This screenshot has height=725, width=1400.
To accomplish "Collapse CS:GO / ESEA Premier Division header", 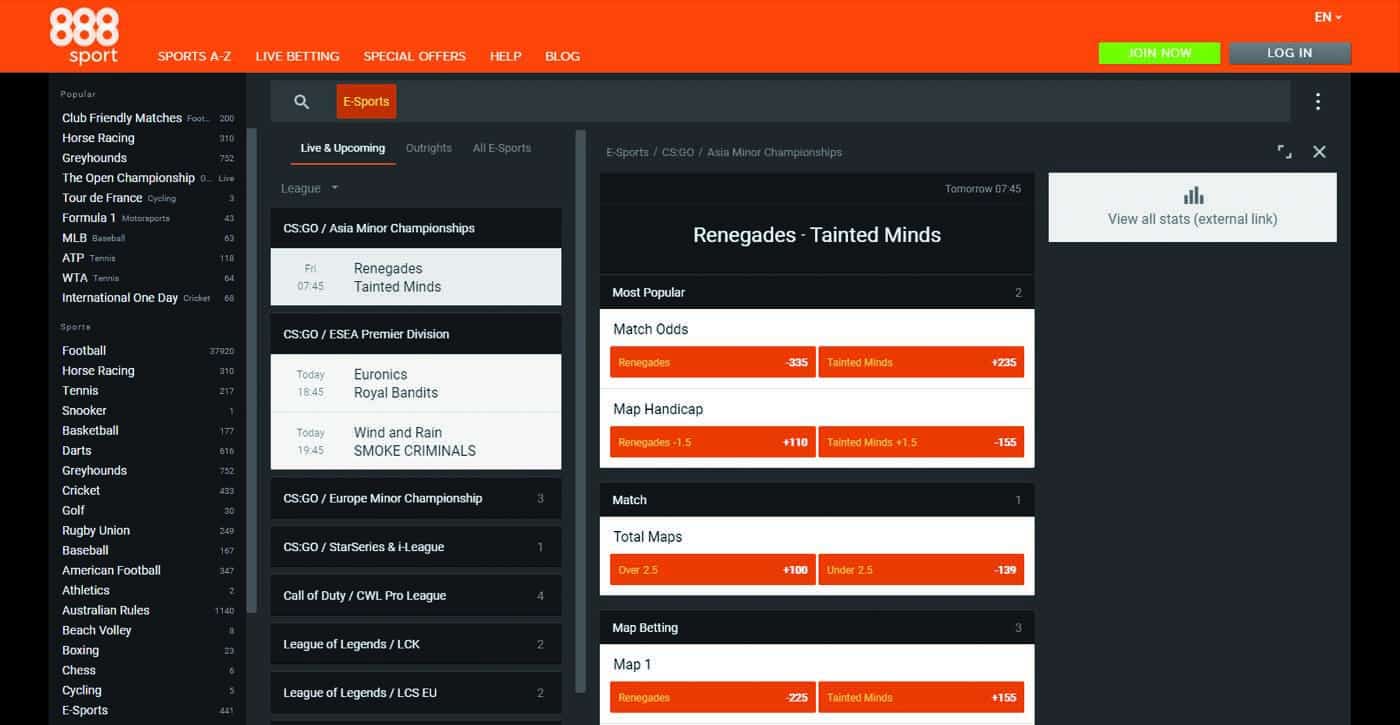I will [x=416, y=334].
